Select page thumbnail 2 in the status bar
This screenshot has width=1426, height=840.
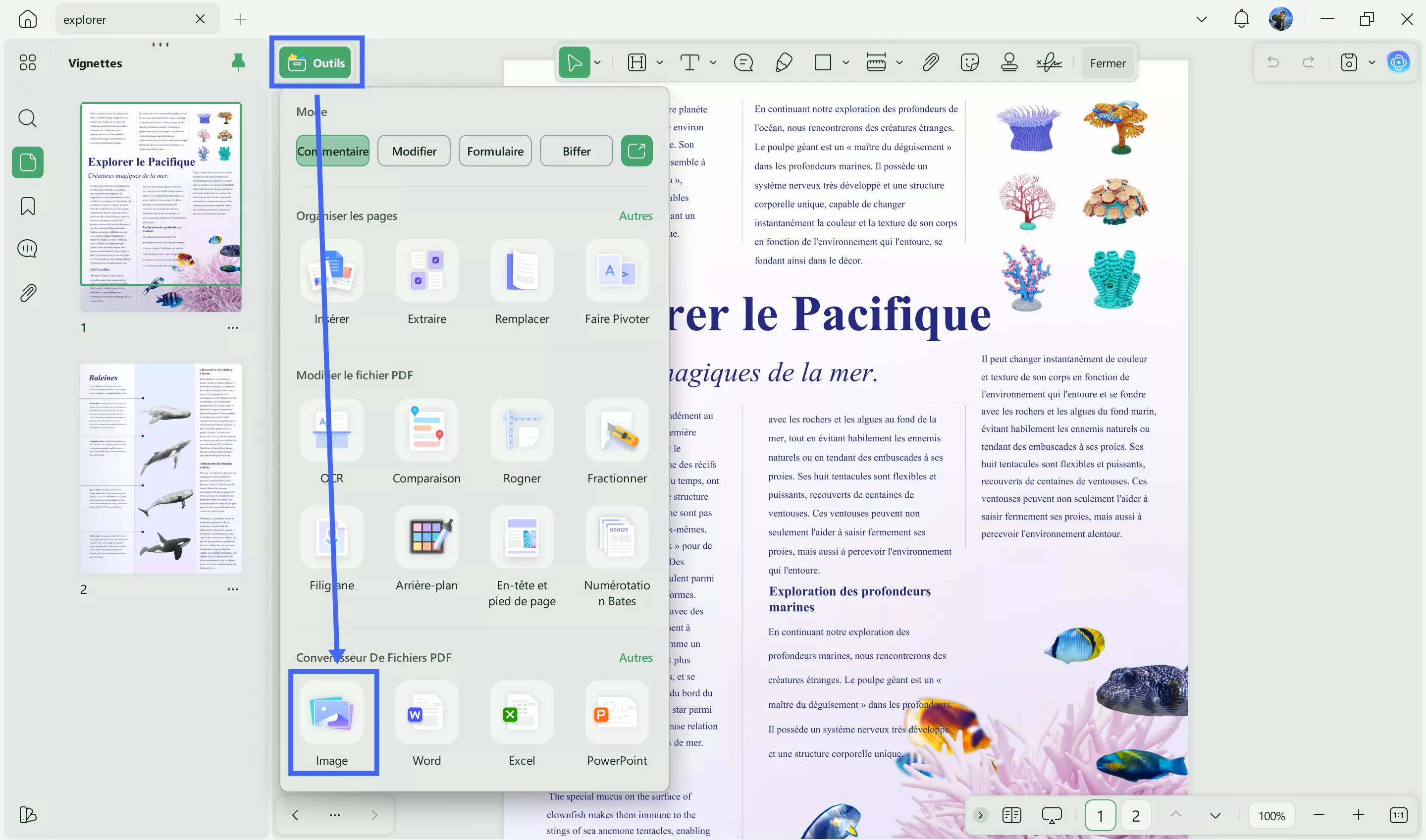[x=1136, y=815]
